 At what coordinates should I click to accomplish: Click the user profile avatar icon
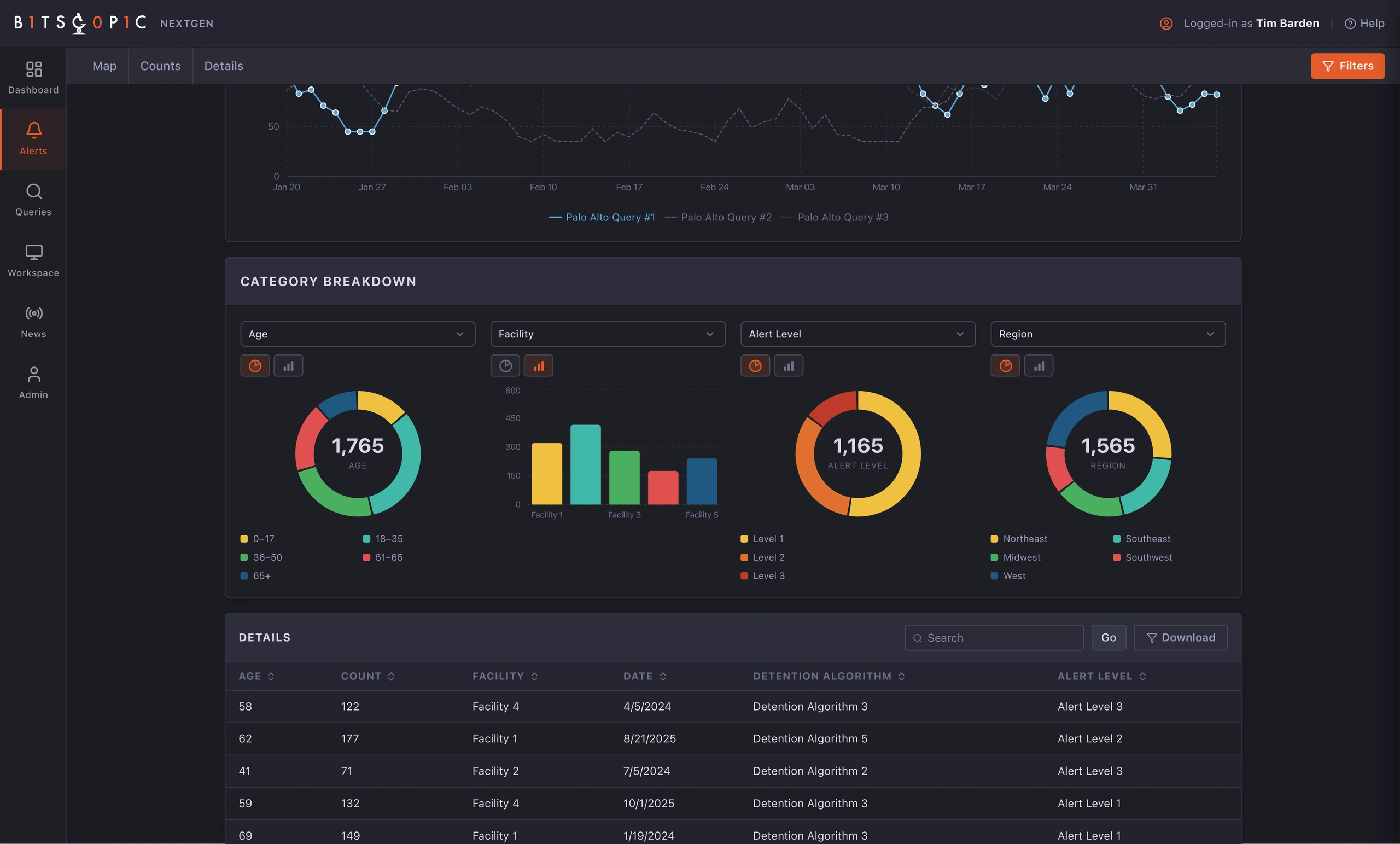point(1166,24)
